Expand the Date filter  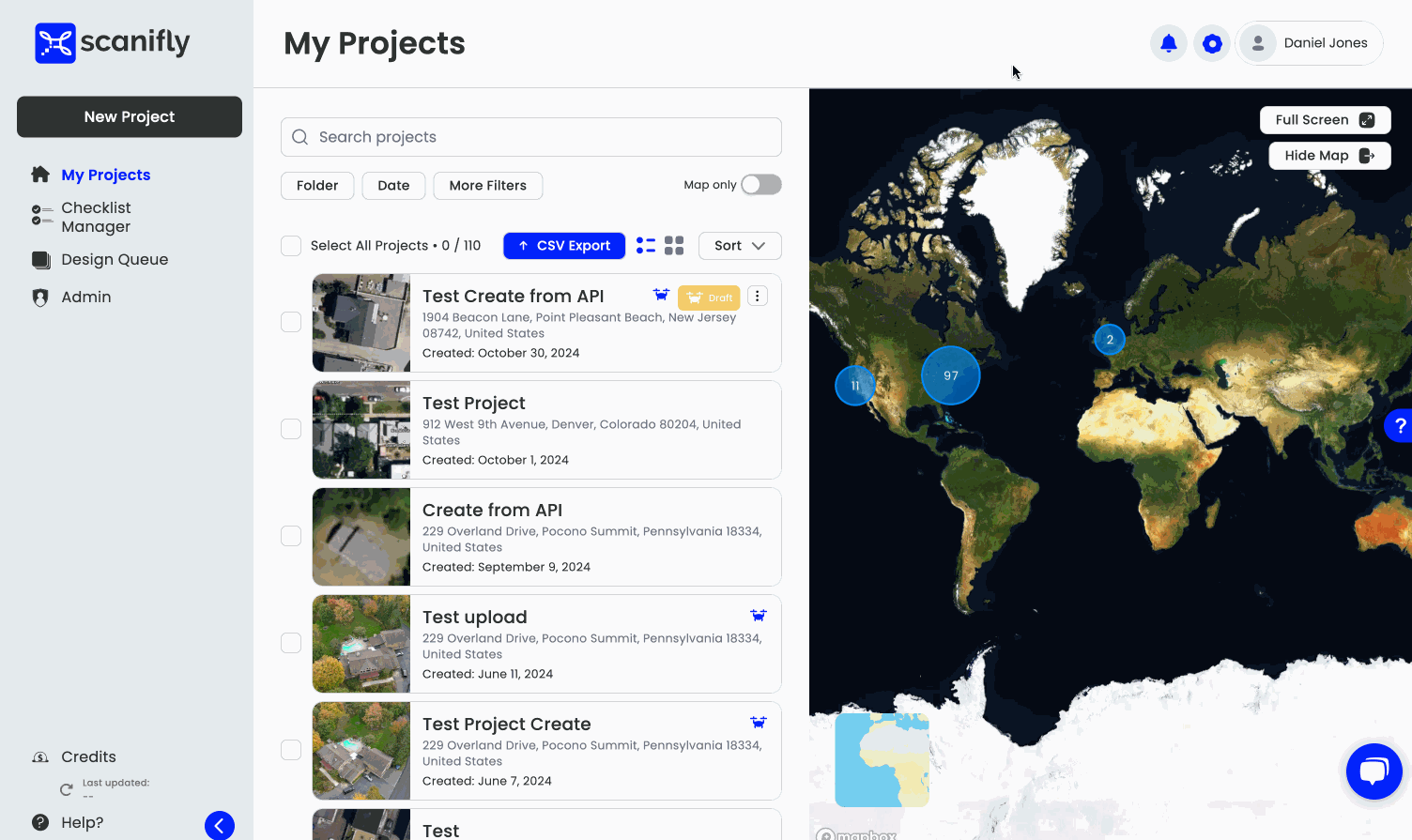(x=393, y=186)
